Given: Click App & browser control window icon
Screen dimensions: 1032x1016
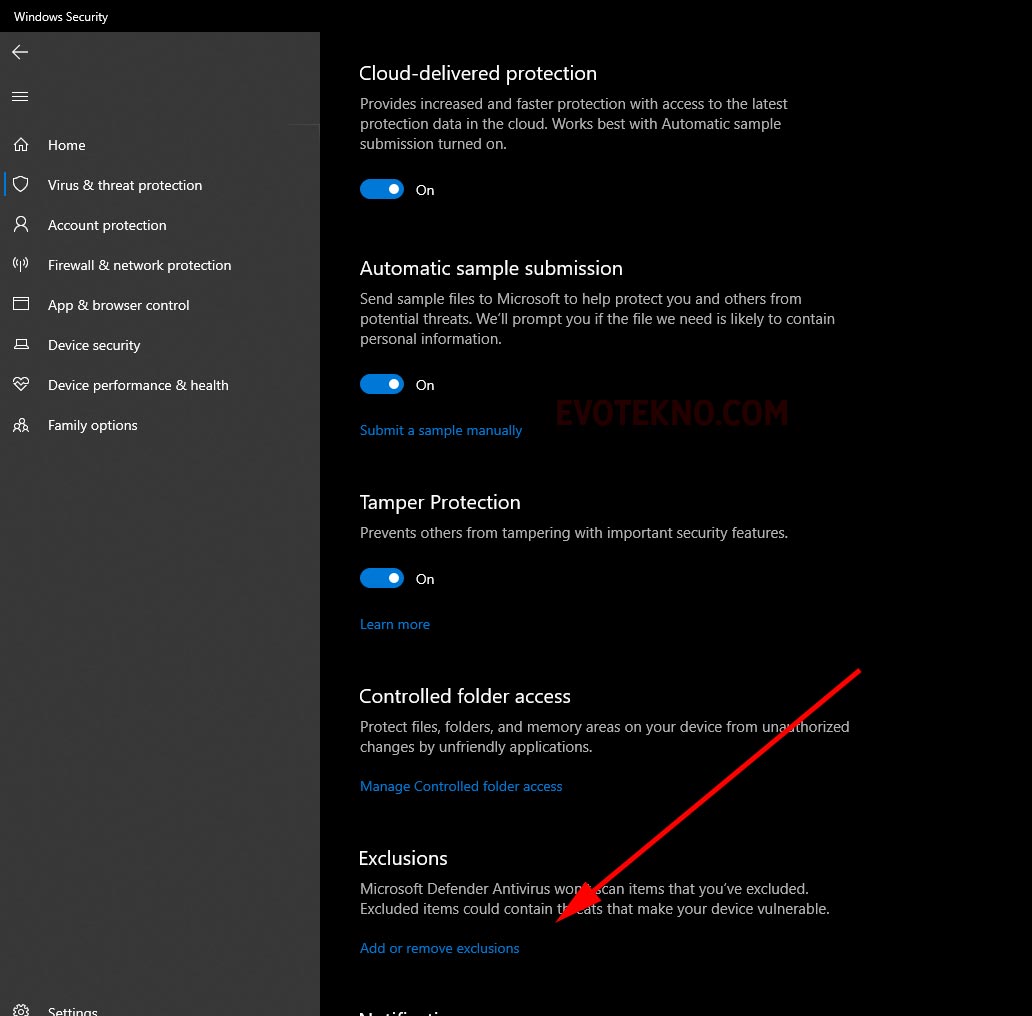Looking at the screenshot, I should (x=21, y=305).
